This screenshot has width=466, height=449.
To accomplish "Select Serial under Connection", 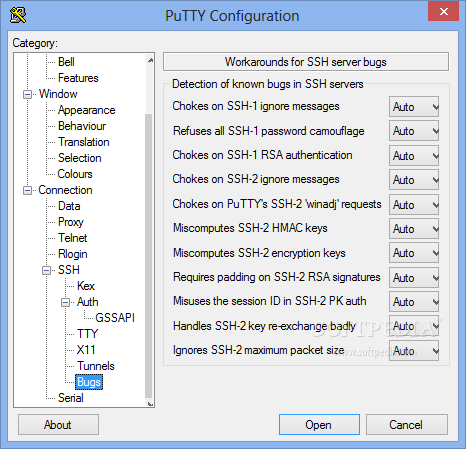I will [x=71, y=398].
